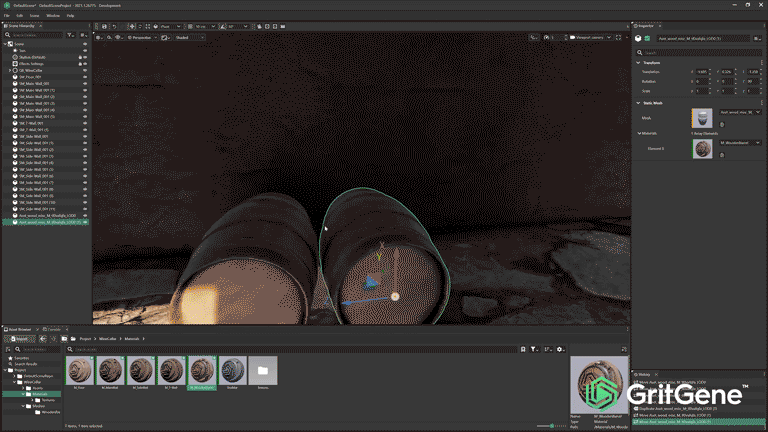
Task: Select the scale gizmo tool in toolbar
Action: click(x=147, y=26)
